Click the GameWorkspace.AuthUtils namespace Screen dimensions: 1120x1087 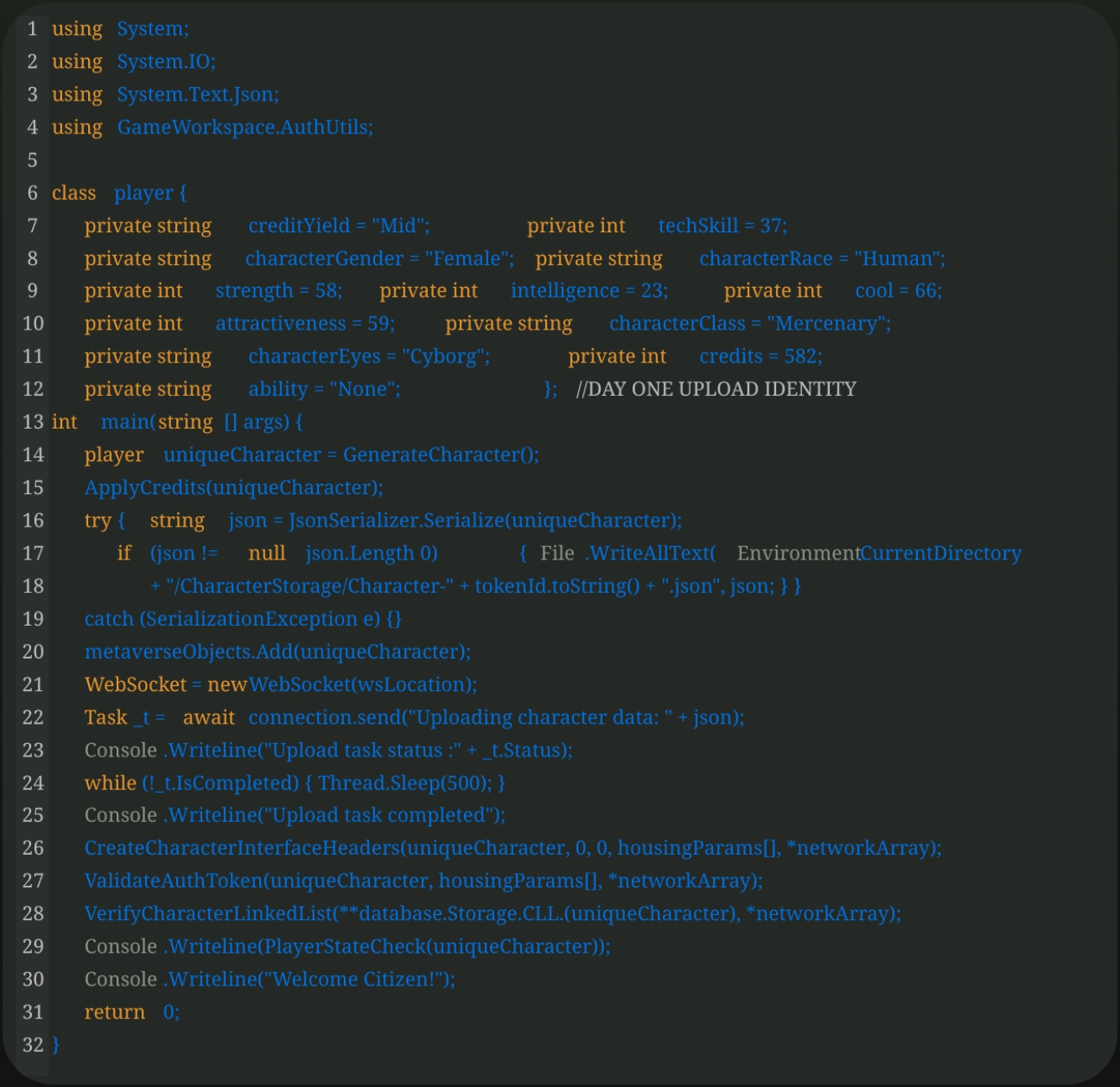244,127
